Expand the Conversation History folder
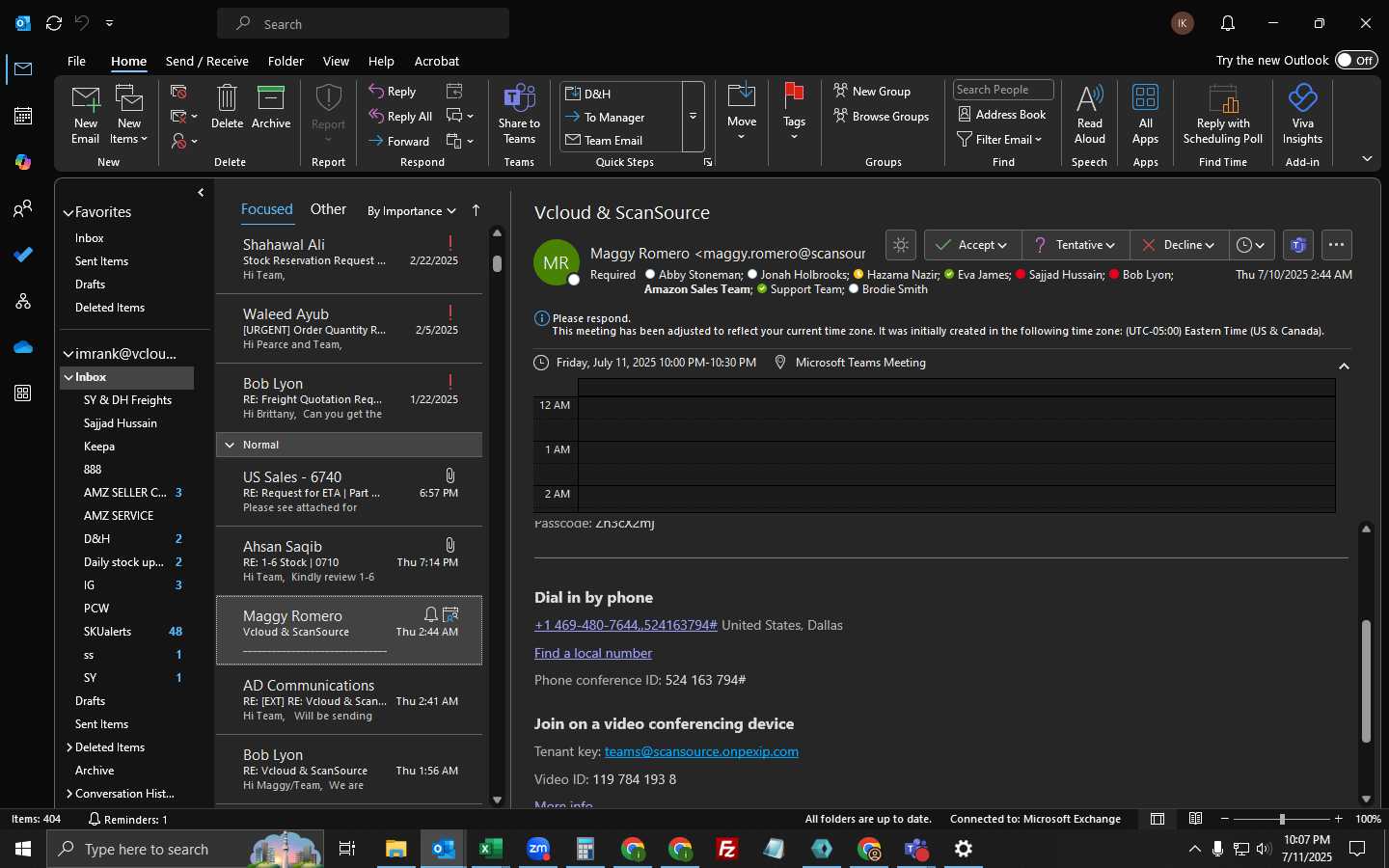Image resolution: width=1389 pixels, height=868 pixels. [69, 794]
